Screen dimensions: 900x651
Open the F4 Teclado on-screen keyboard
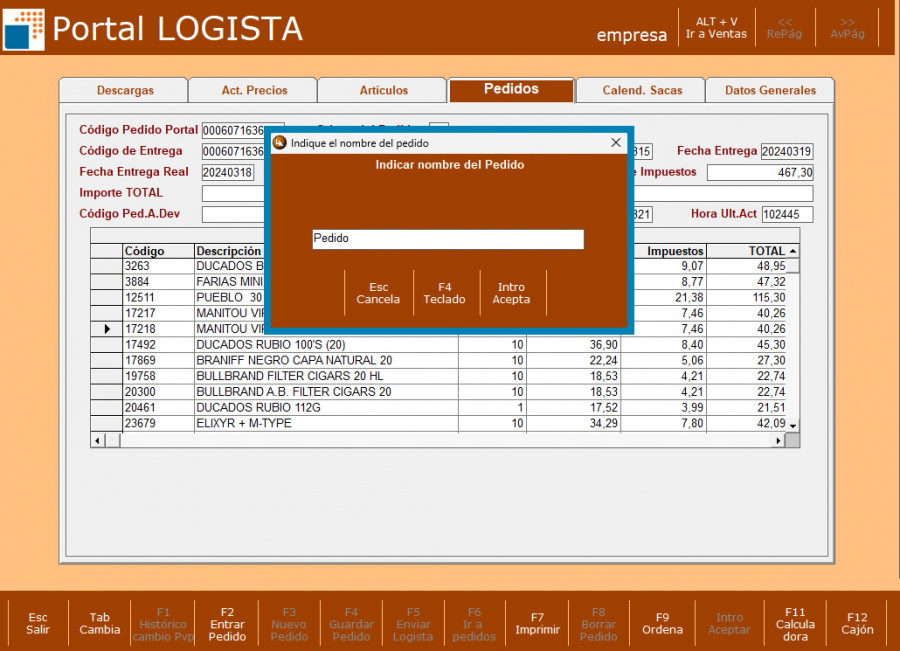pyautogui.click(x=444, y=293)
